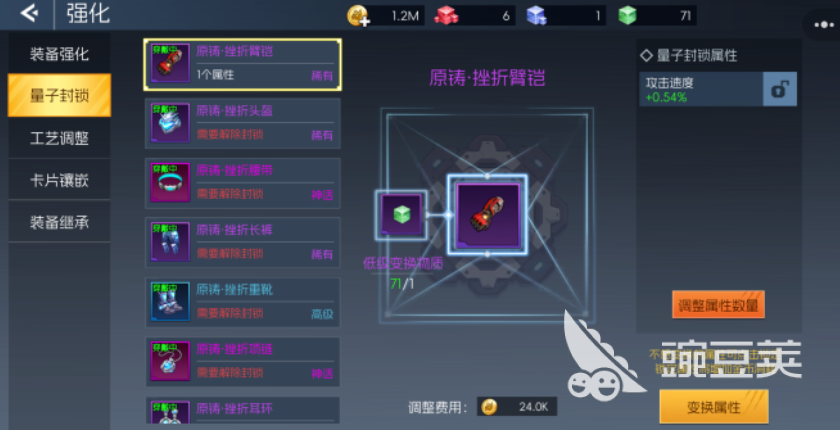Open the three-dot more options menu
This screenshot has width=840, height=430.
823,25
